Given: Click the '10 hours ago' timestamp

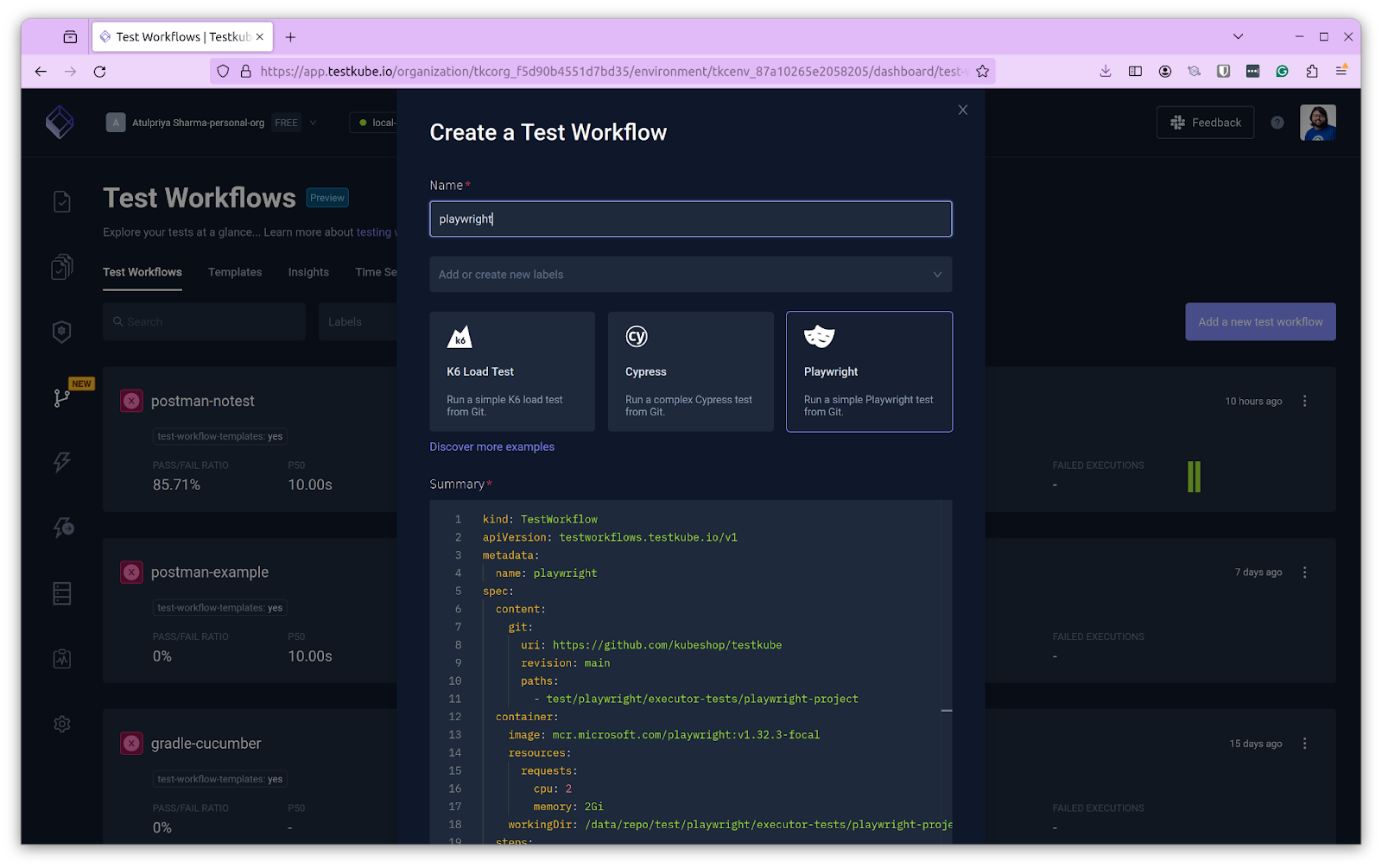Looking at the screenshot, I should pyautogui.click(x=1253, y=401).
